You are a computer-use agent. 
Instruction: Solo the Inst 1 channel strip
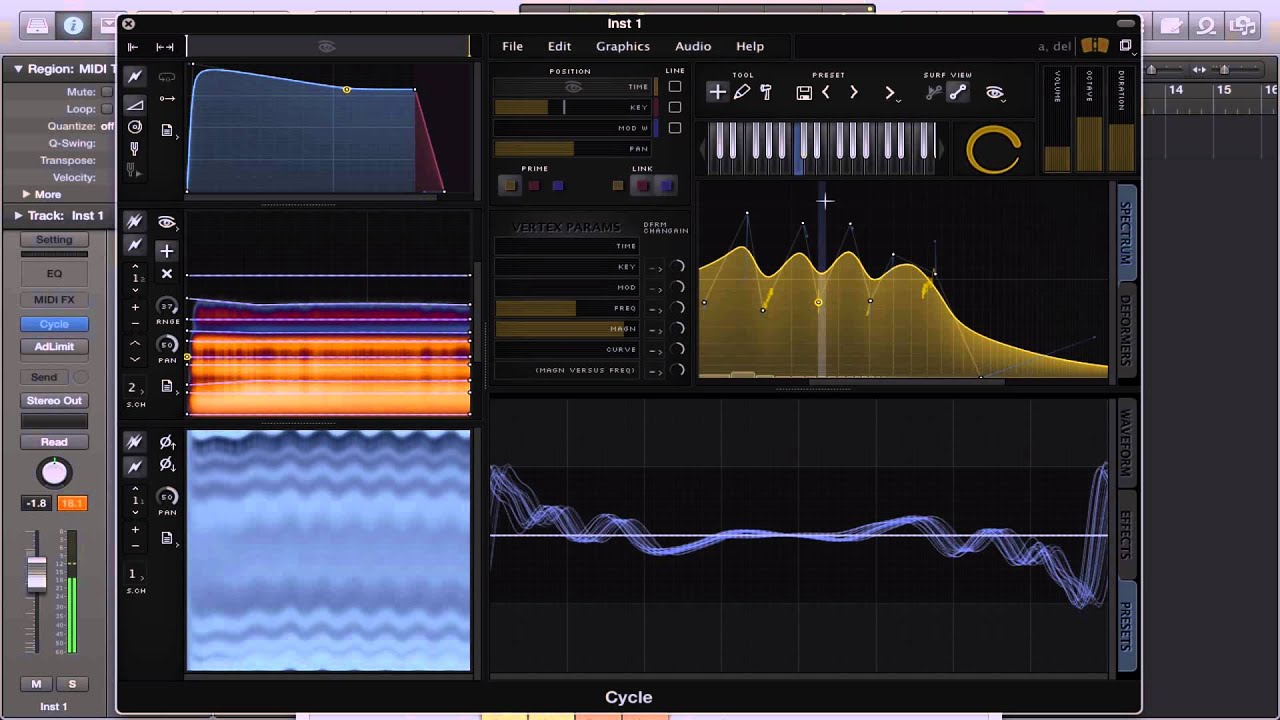coord(72,684)
